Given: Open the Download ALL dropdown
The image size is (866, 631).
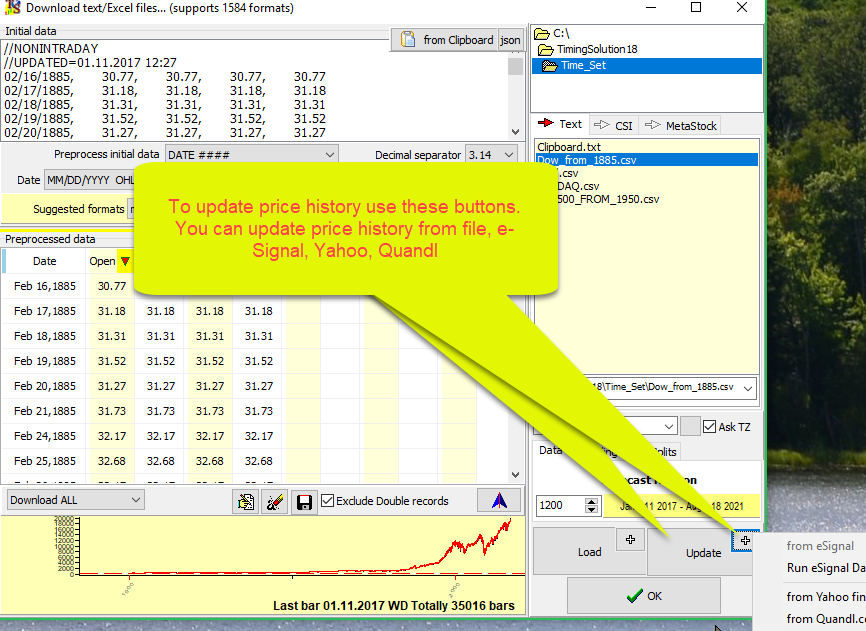Looking at the screenshot, I should (76, 500).
